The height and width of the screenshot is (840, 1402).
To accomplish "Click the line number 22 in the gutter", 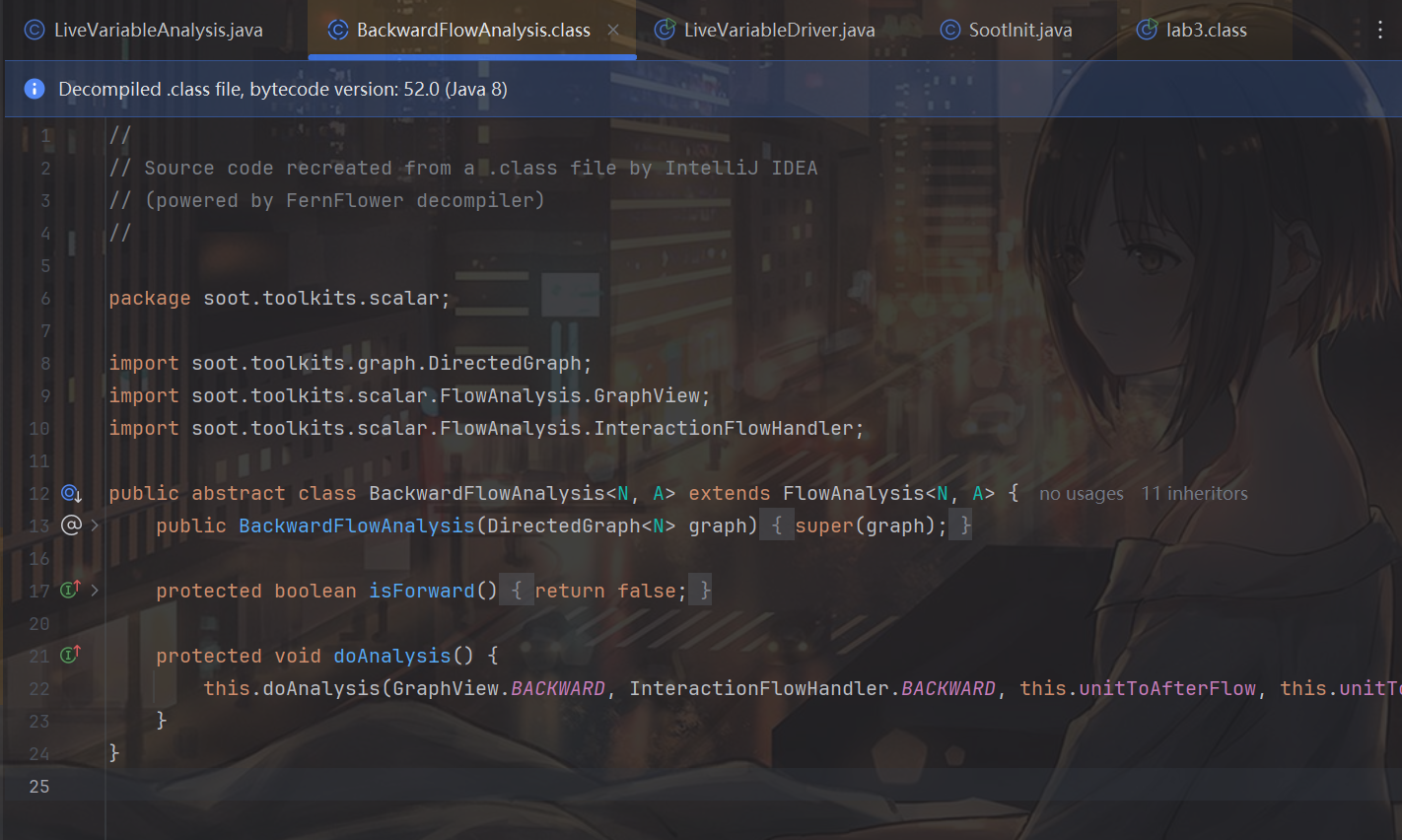I will [x=39, y=688].
